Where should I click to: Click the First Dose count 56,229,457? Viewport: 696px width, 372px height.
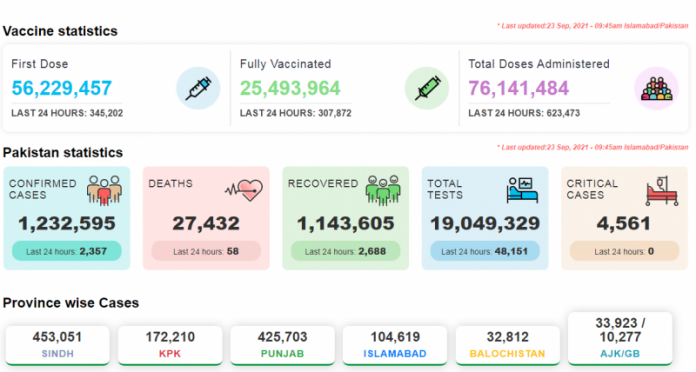click(x=62, y=88)
